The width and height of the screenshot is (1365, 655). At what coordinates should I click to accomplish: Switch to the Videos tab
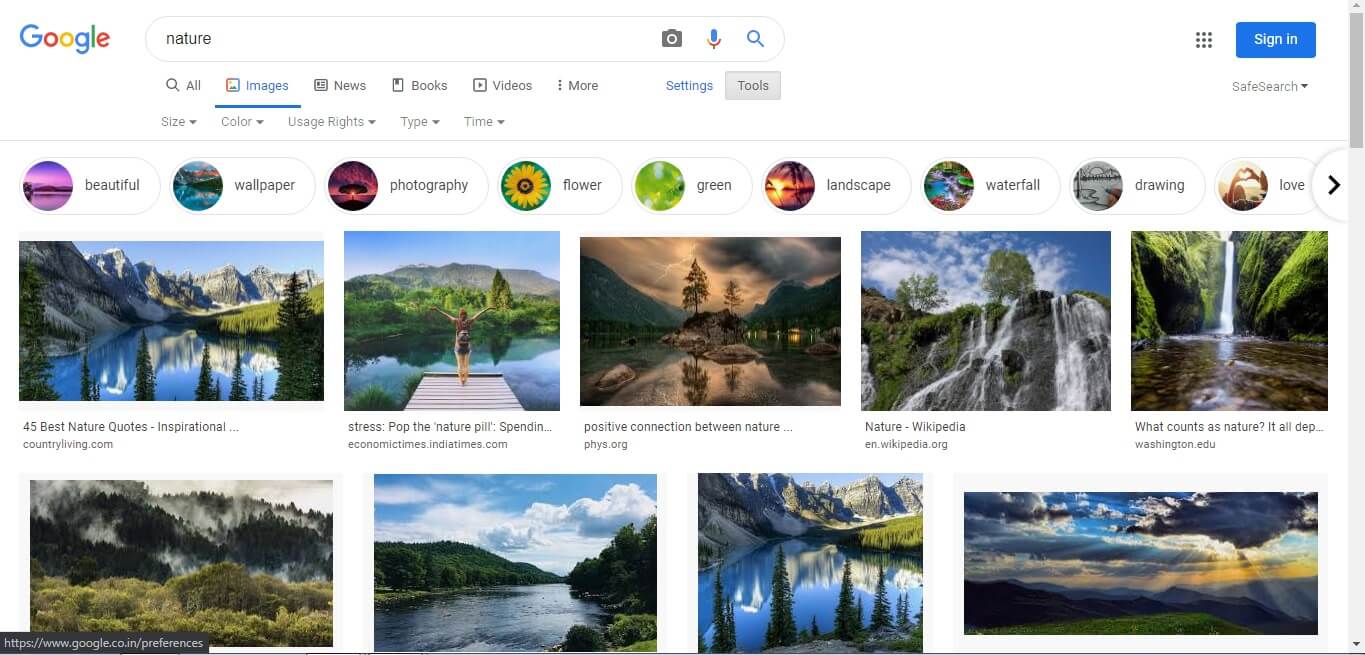pos(503,85)
